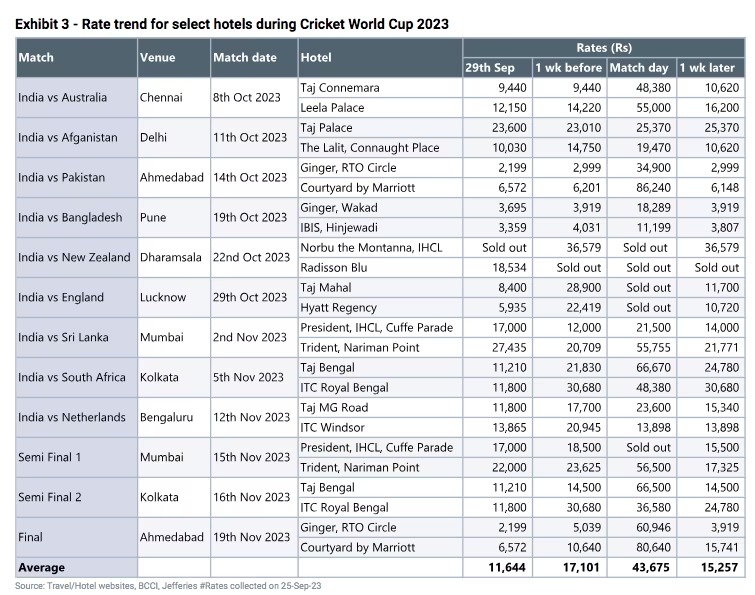Click the '15th Nov 2023' date cell
This screenshot has width=755, height=595.
(x=254, y=457)
